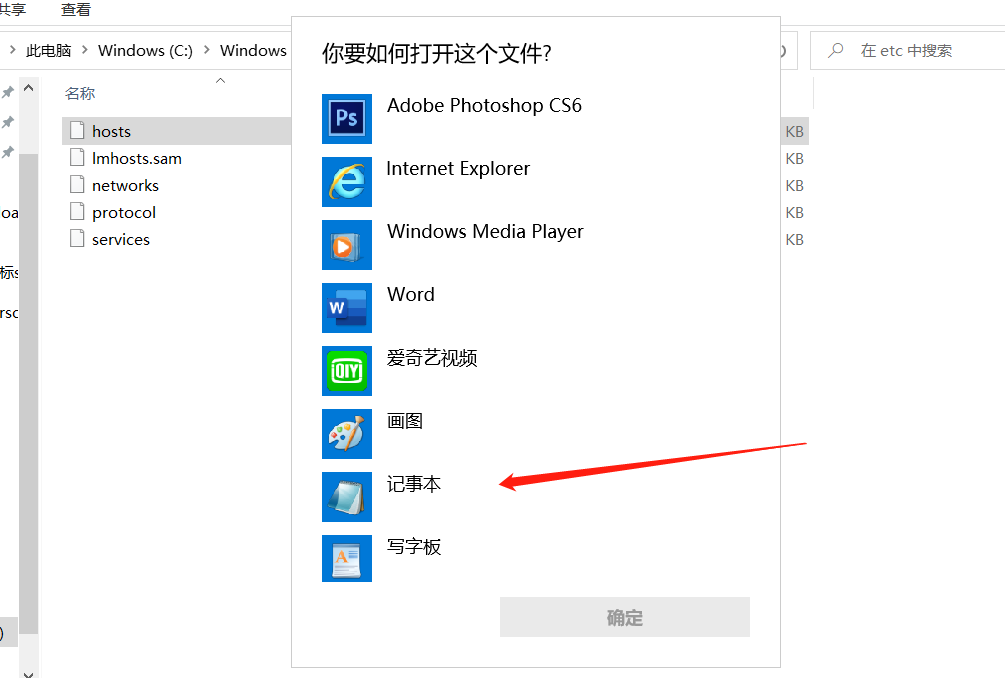The height and width of the screenshot is (678, 1005).
Task: Select the 画图 label
Action: click(405, 420)
